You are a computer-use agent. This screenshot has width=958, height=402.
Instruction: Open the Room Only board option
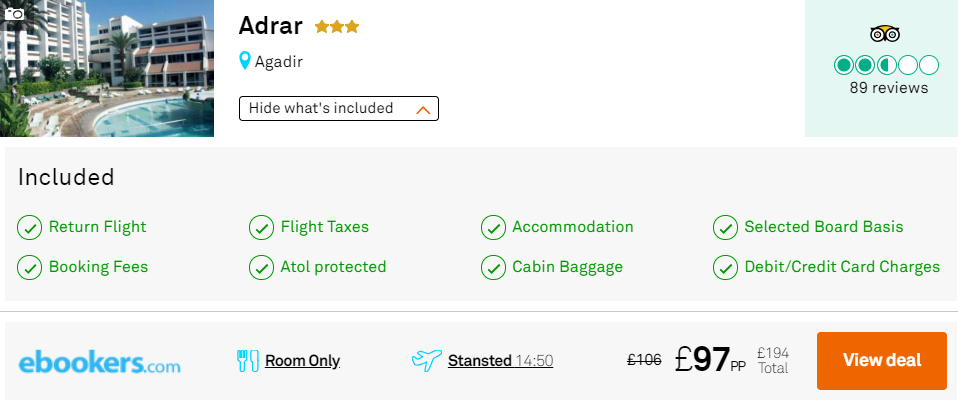click(302, 361)
